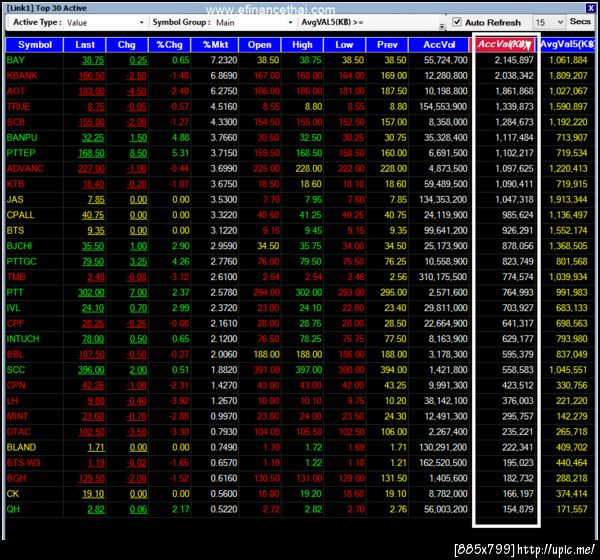The height and width of the screenshot is (560, 600).
Task: Select the BAY symbol row
Action: (300, 60)
